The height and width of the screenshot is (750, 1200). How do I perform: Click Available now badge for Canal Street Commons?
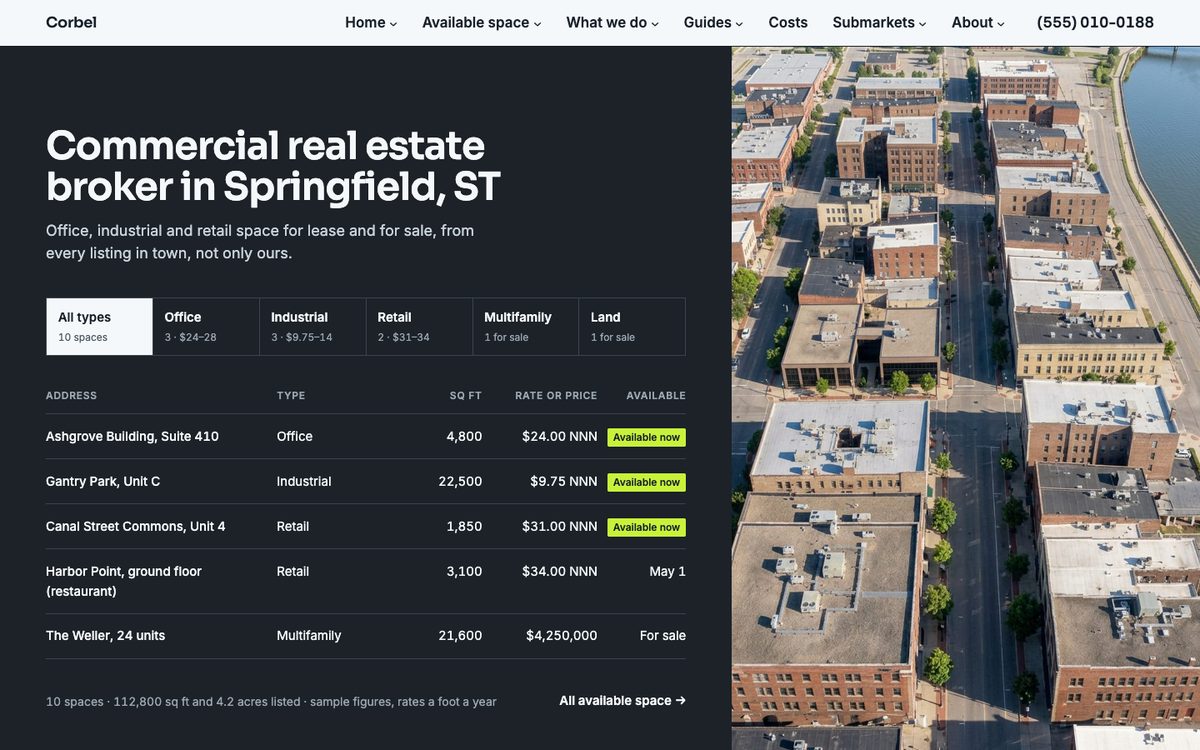coord(647,527)
